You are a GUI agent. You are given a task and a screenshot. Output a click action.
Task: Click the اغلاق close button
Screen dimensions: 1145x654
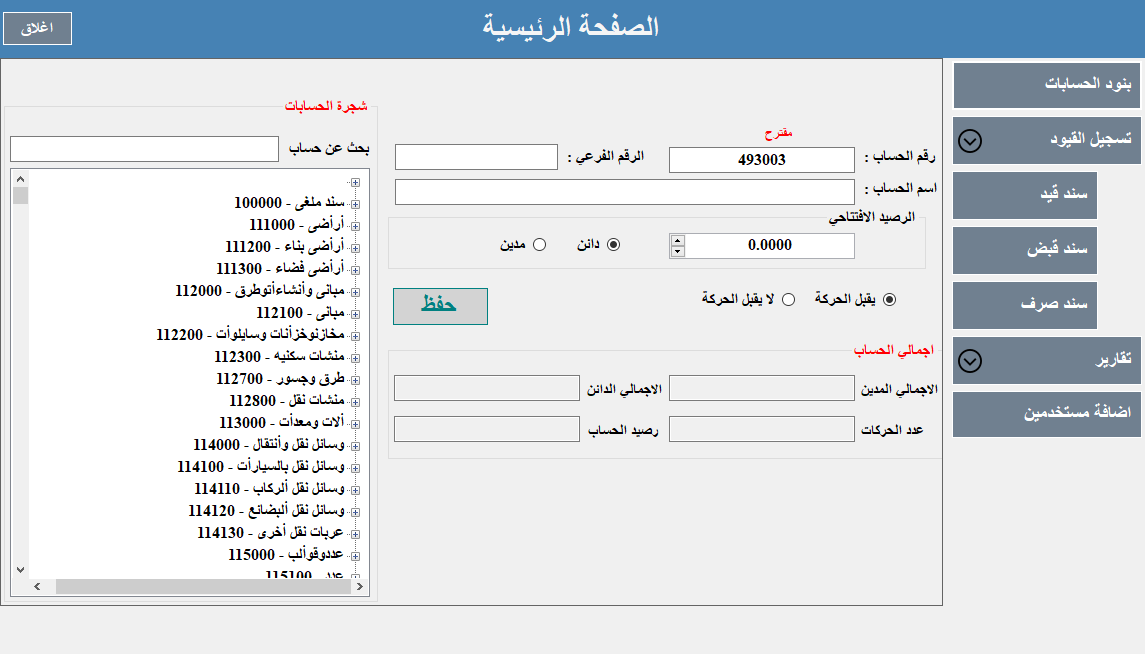tap(37, 28)
